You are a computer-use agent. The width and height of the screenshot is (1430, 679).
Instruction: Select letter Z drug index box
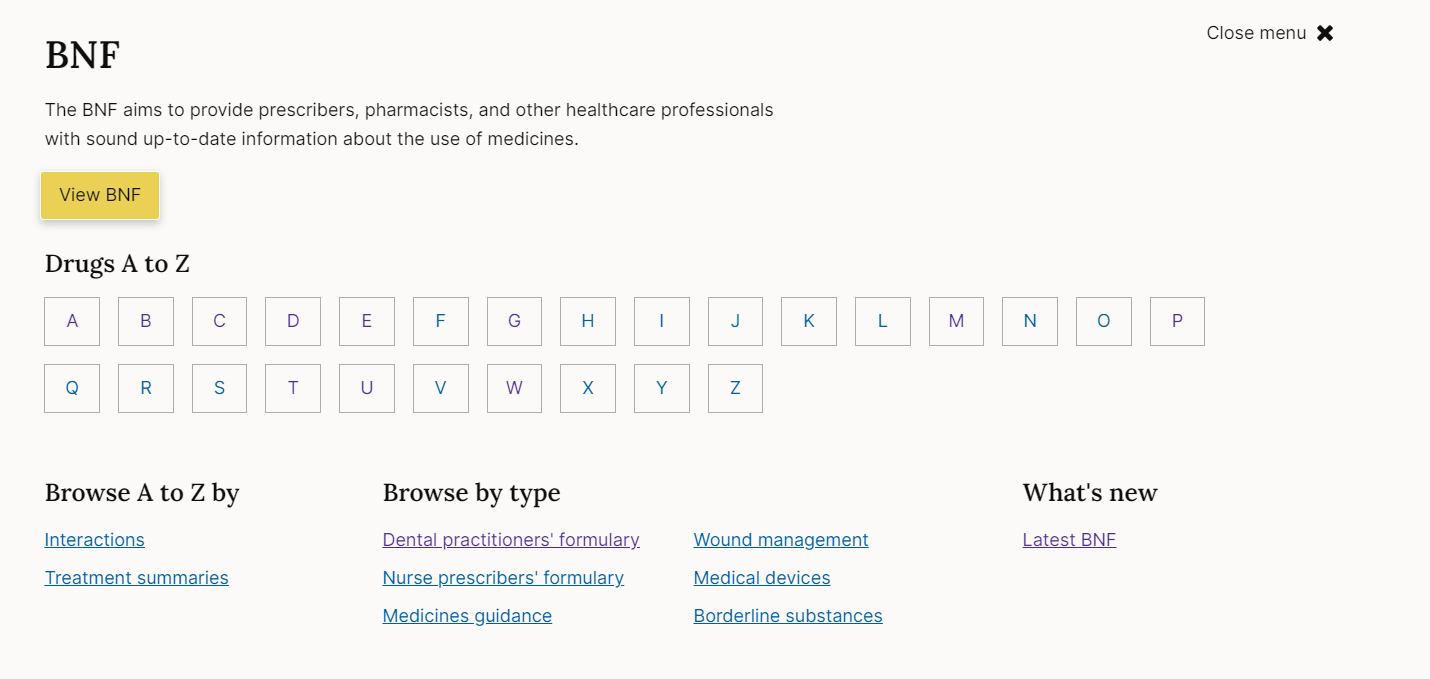pos(735,388)
